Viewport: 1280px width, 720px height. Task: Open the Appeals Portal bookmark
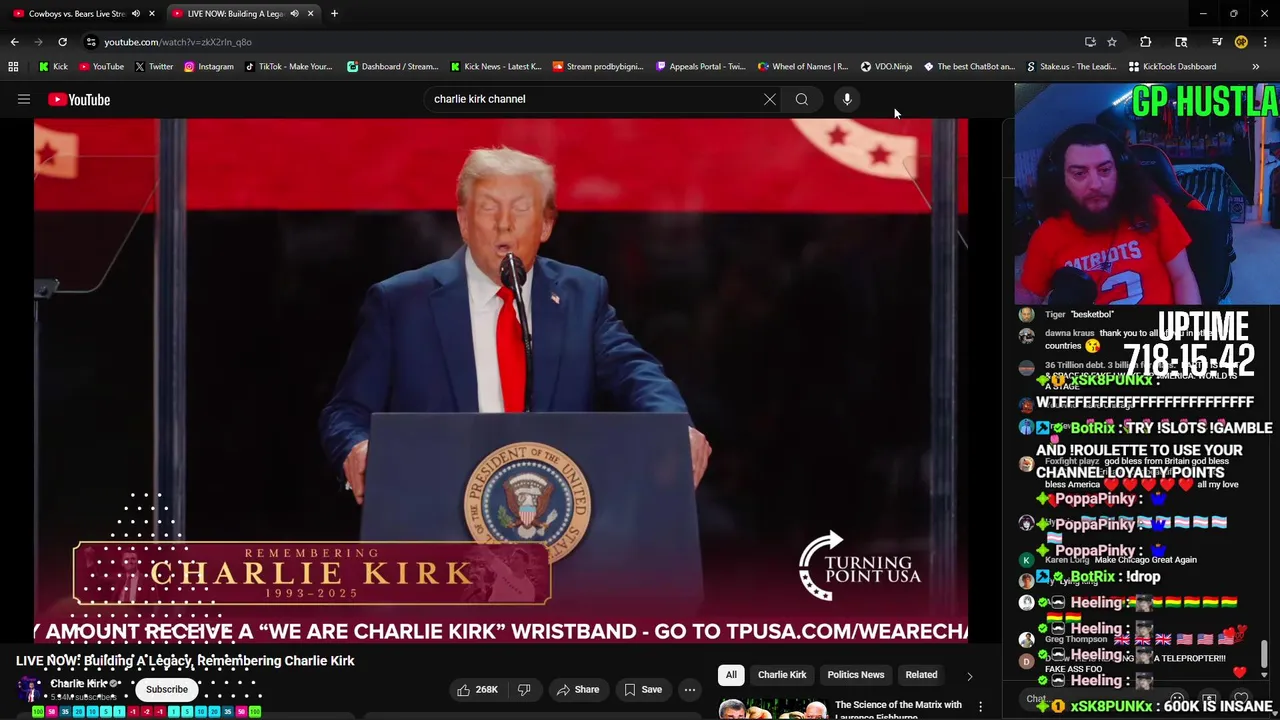point(700,66)
